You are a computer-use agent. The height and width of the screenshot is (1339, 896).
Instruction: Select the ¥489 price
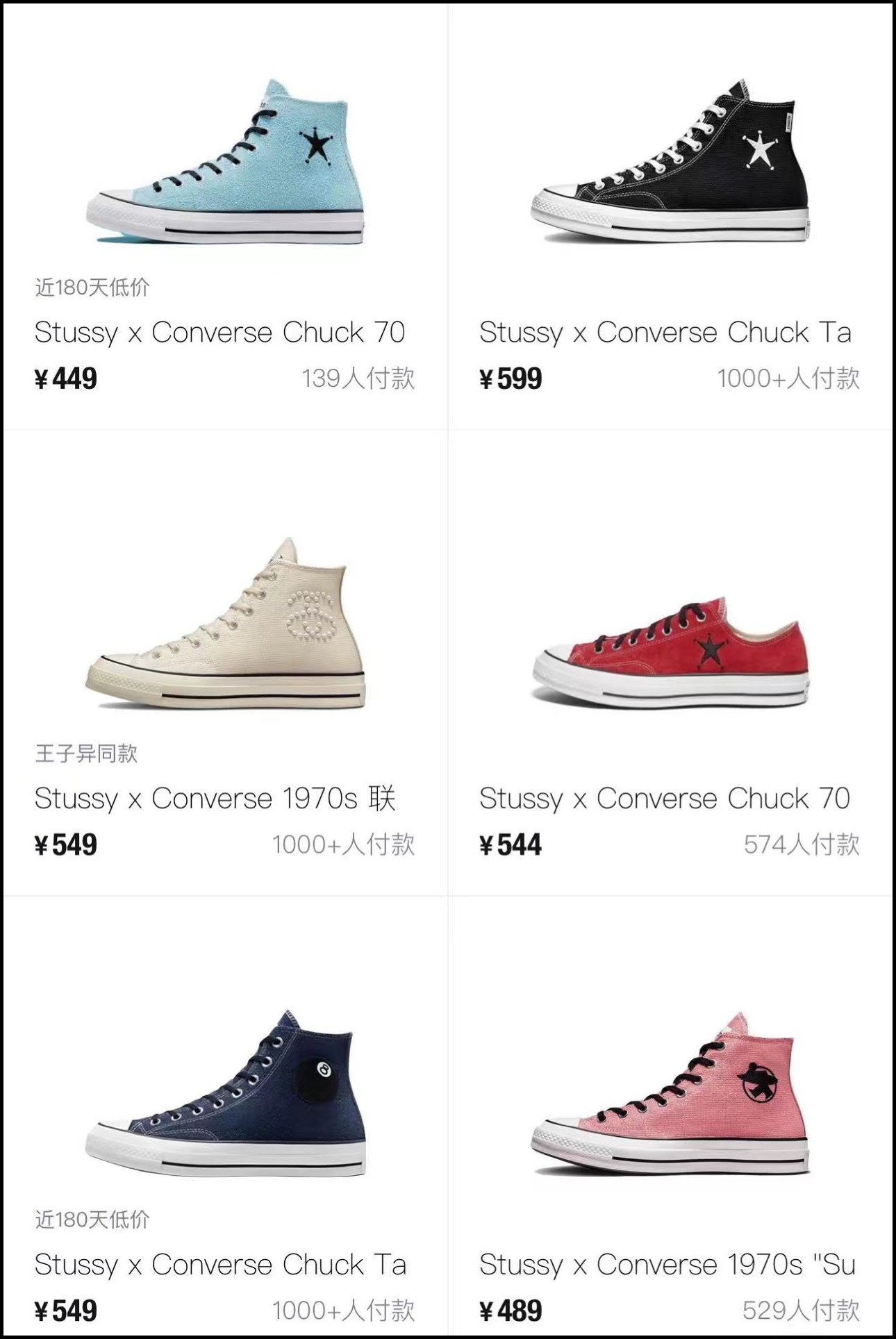pyautogui.click(x=511, y=1311)
